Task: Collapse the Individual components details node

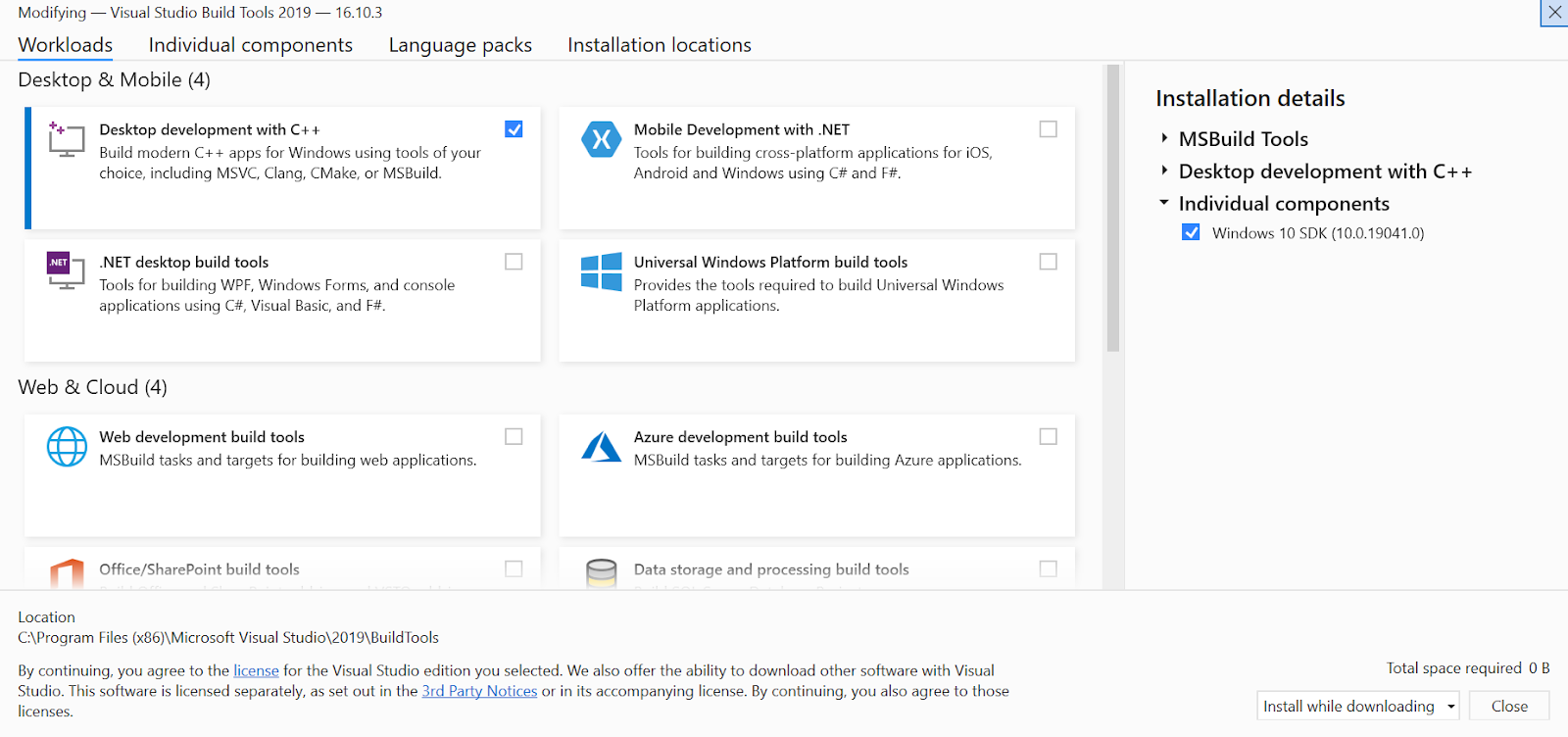Action: (1164, 203)
